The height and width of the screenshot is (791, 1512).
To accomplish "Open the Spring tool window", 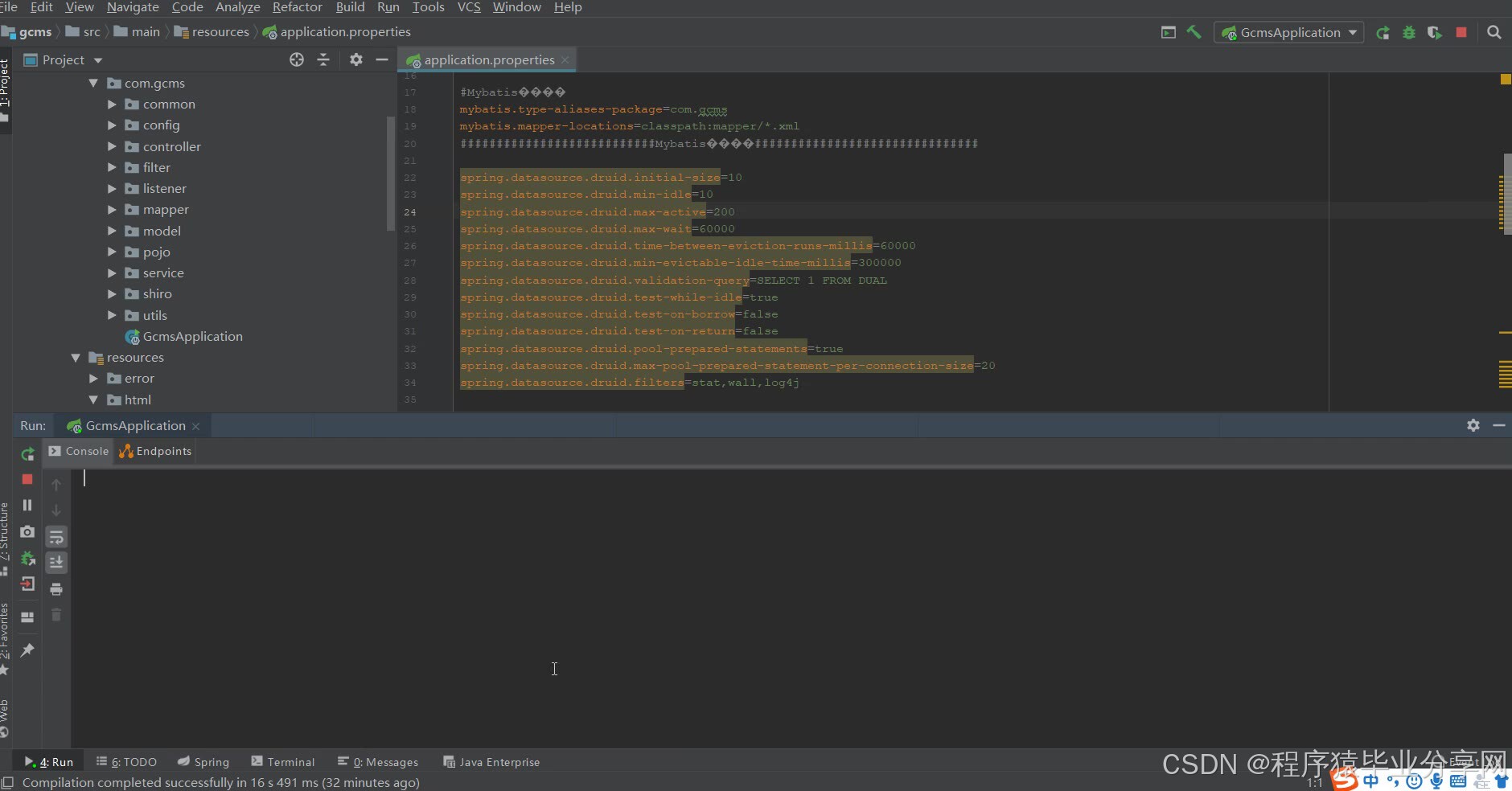I will (203, 762).
